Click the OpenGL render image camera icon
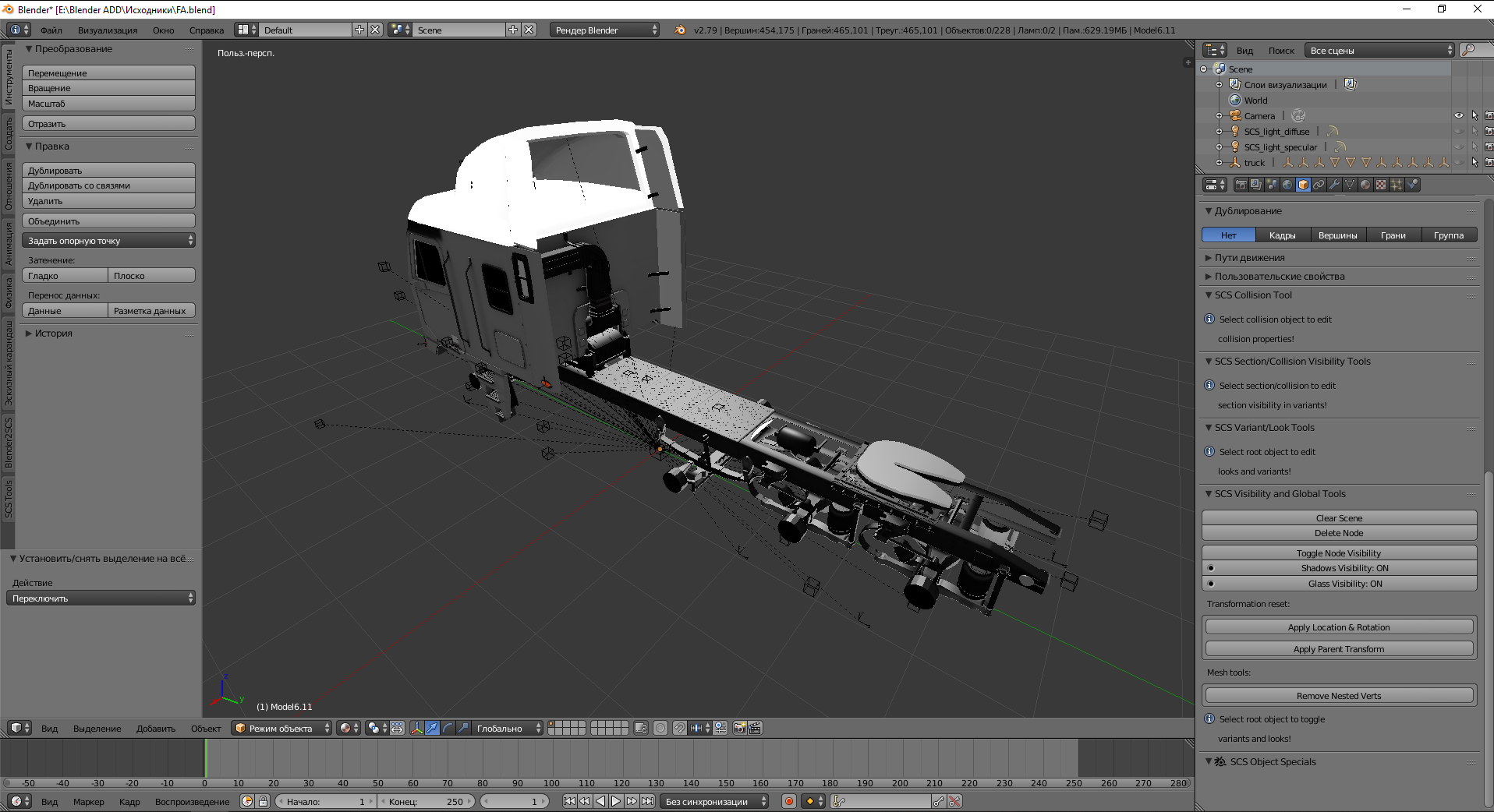This screenshot has width=1494, height=812. 739,728
